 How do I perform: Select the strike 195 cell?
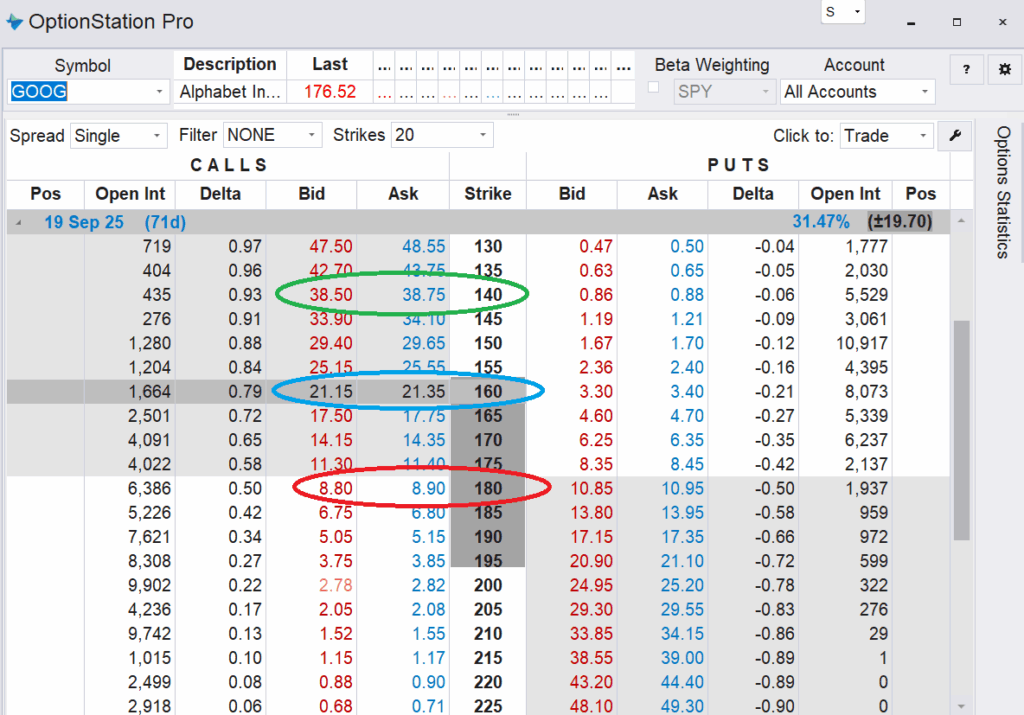pyautogui.click(x=488, y=561)
